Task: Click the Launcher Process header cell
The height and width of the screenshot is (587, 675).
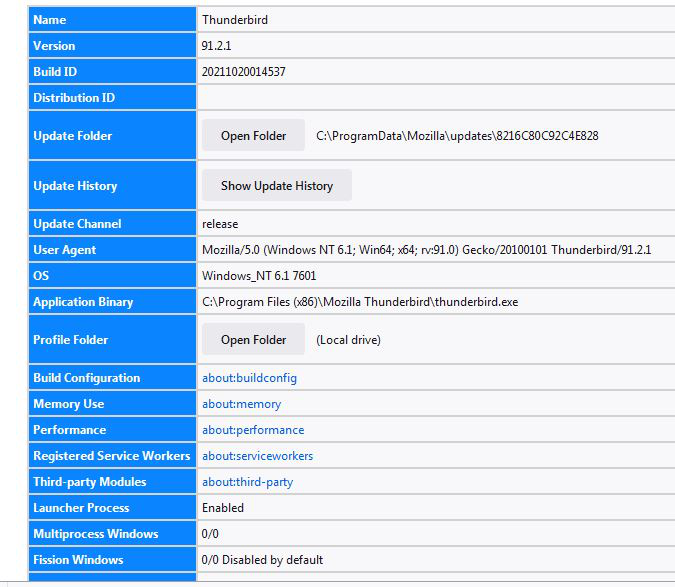Action: [x=112, y=507]
